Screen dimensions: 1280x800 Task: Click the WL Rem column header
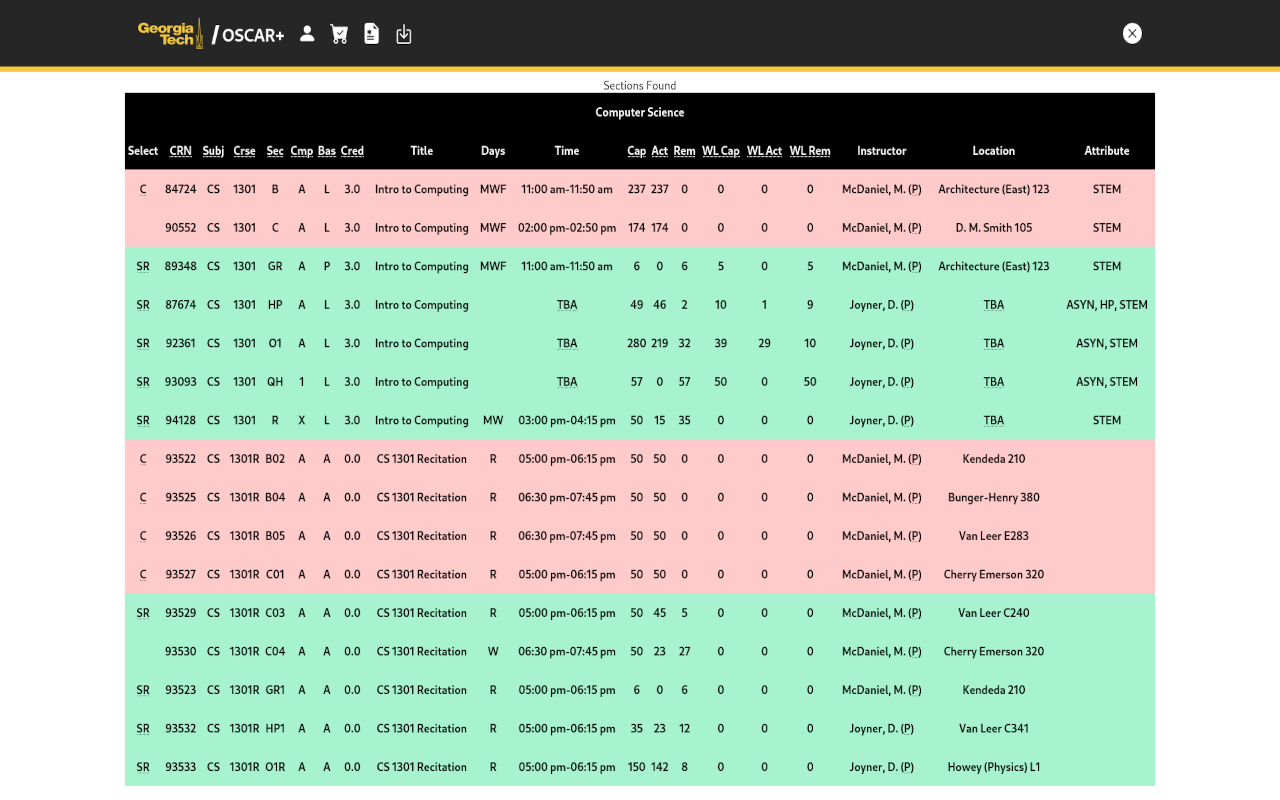810,151
